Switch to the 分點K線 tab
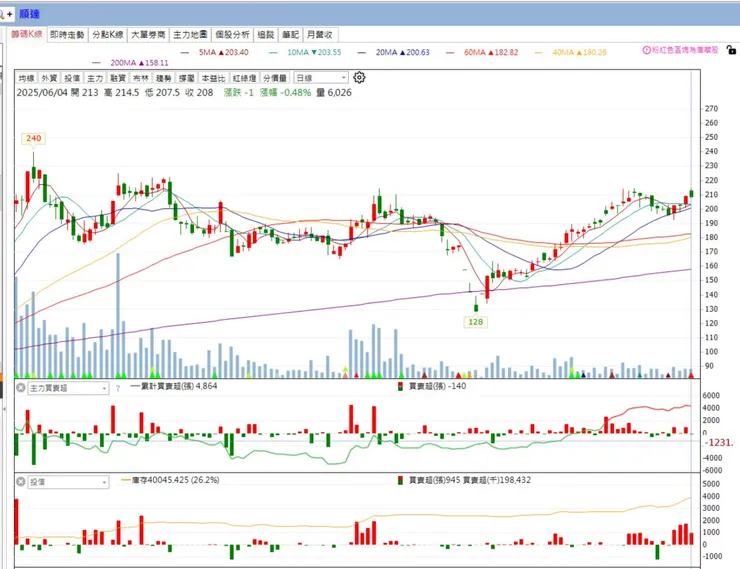Image resolution: width=740 pixels, height=569 pixels. tap(108, 35)
